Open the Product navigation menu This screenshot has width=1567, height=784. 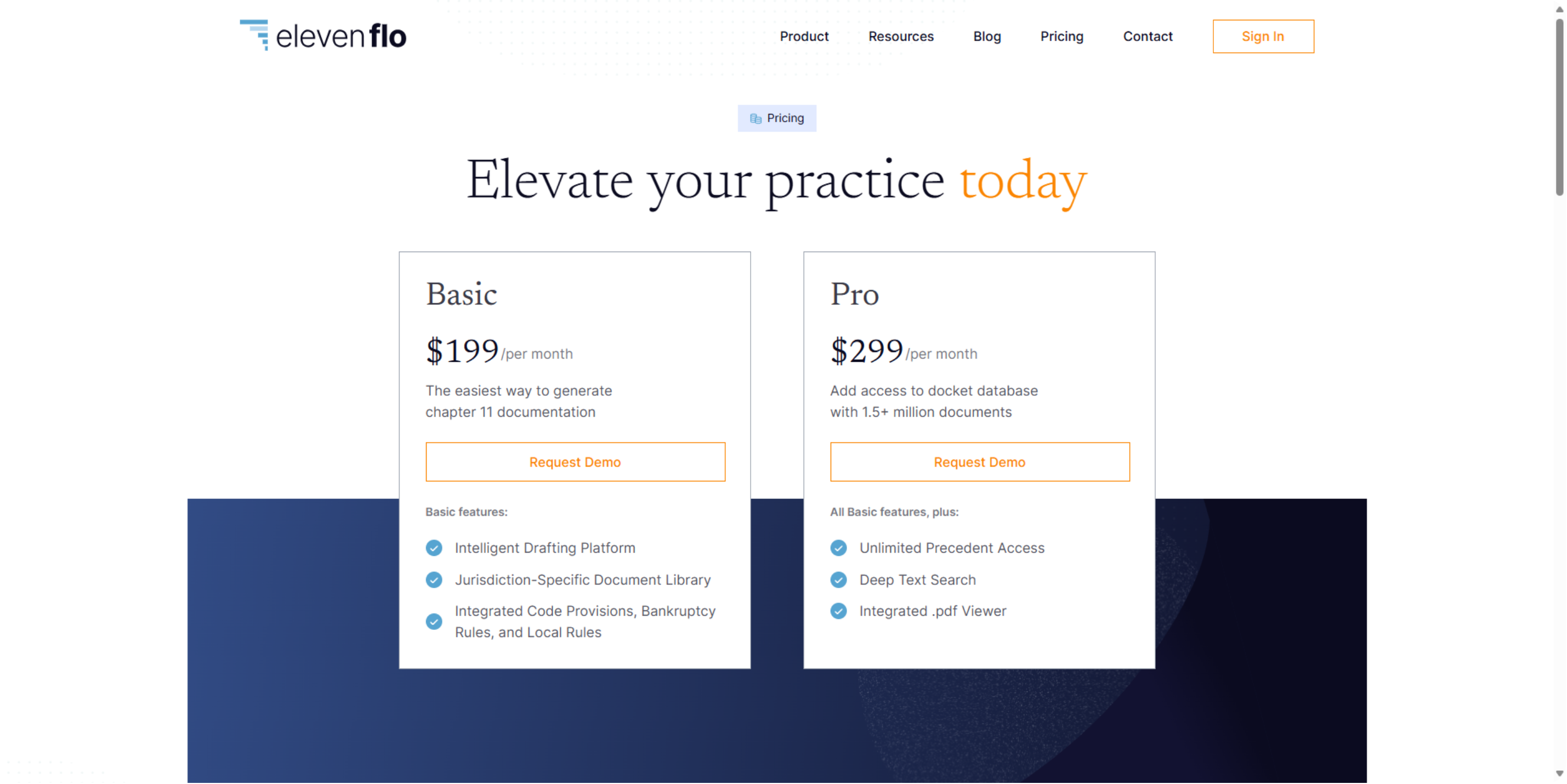[805, 35]
